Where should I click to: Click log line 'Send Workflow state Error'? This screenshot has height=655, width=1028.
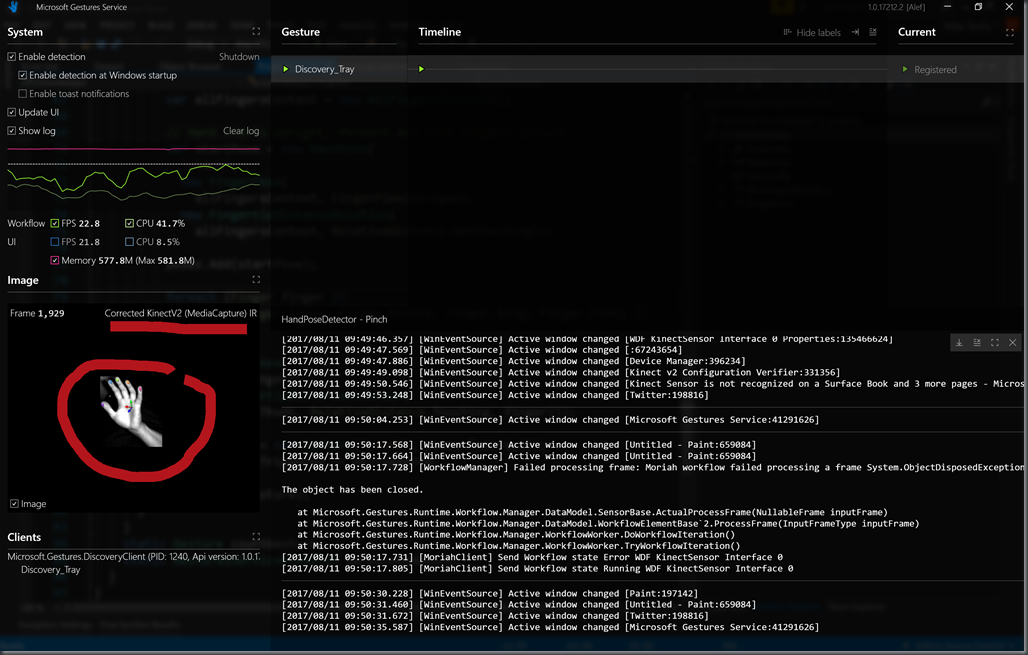pyautogui.click(x=532, y=557)
